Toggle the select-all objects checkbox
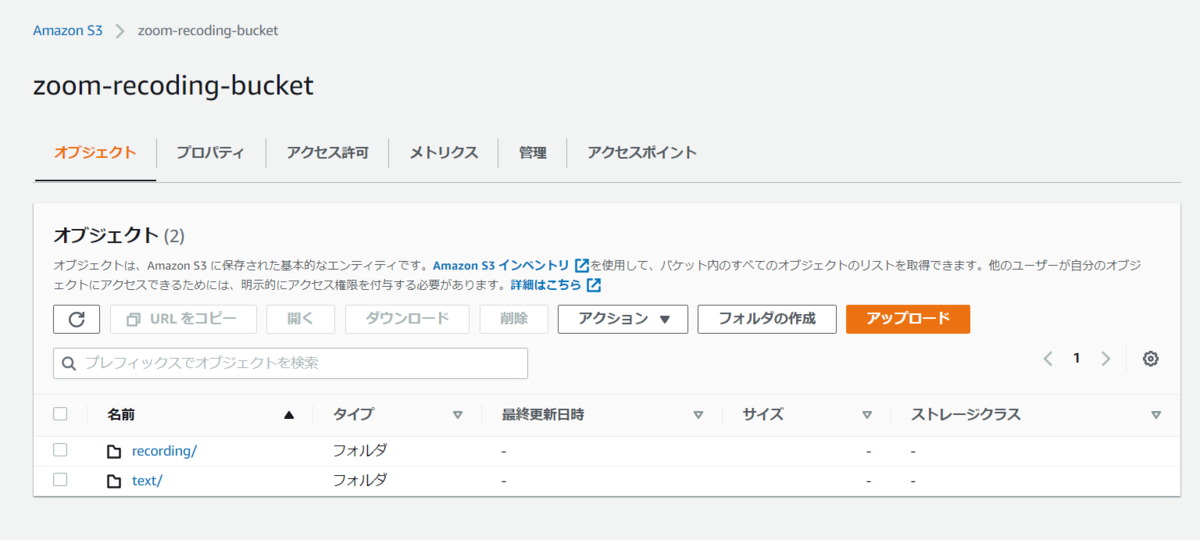The image size is (1200, 540). pos(60,414)
